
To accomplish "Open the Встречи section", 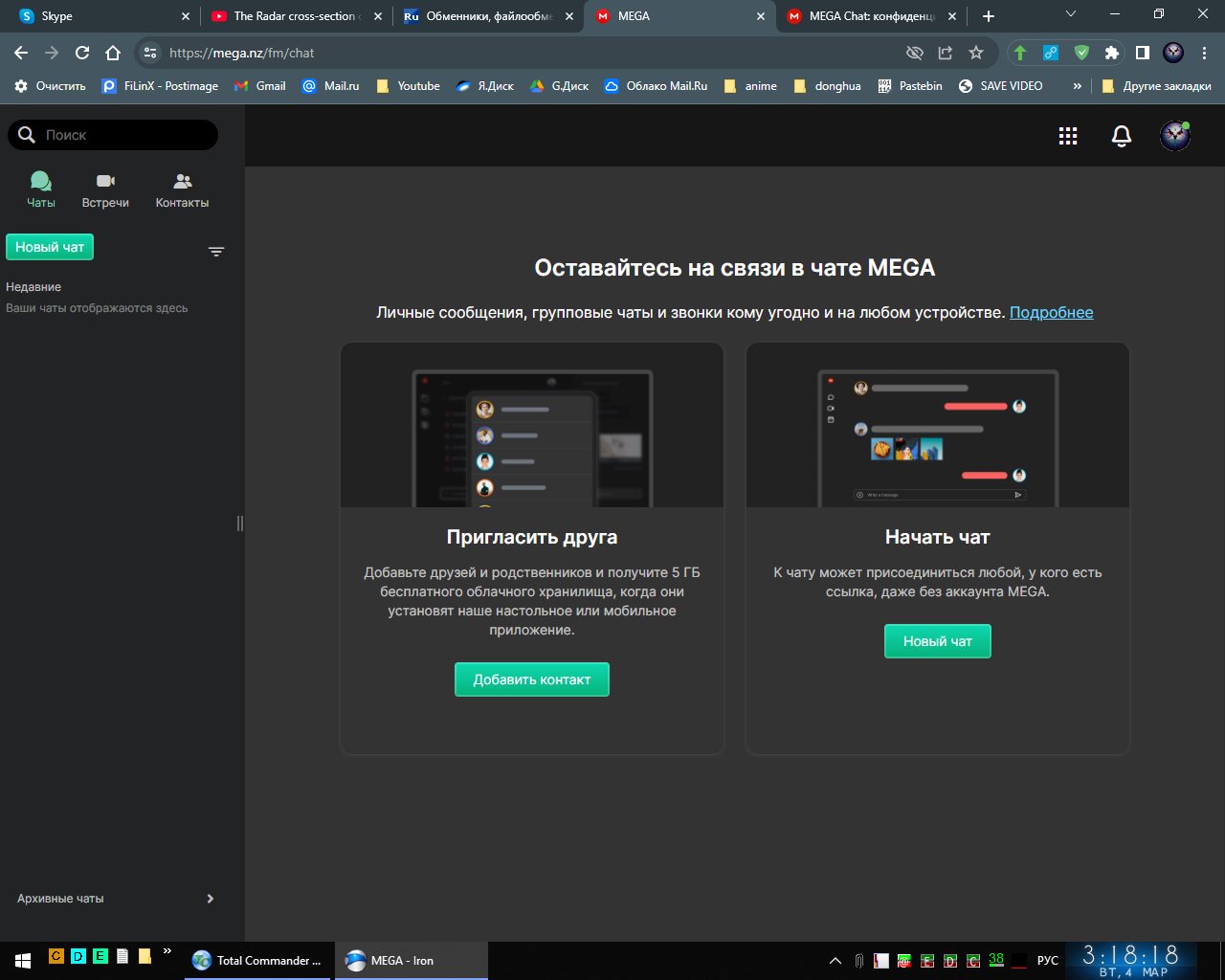I will click(x=105, y=189).
